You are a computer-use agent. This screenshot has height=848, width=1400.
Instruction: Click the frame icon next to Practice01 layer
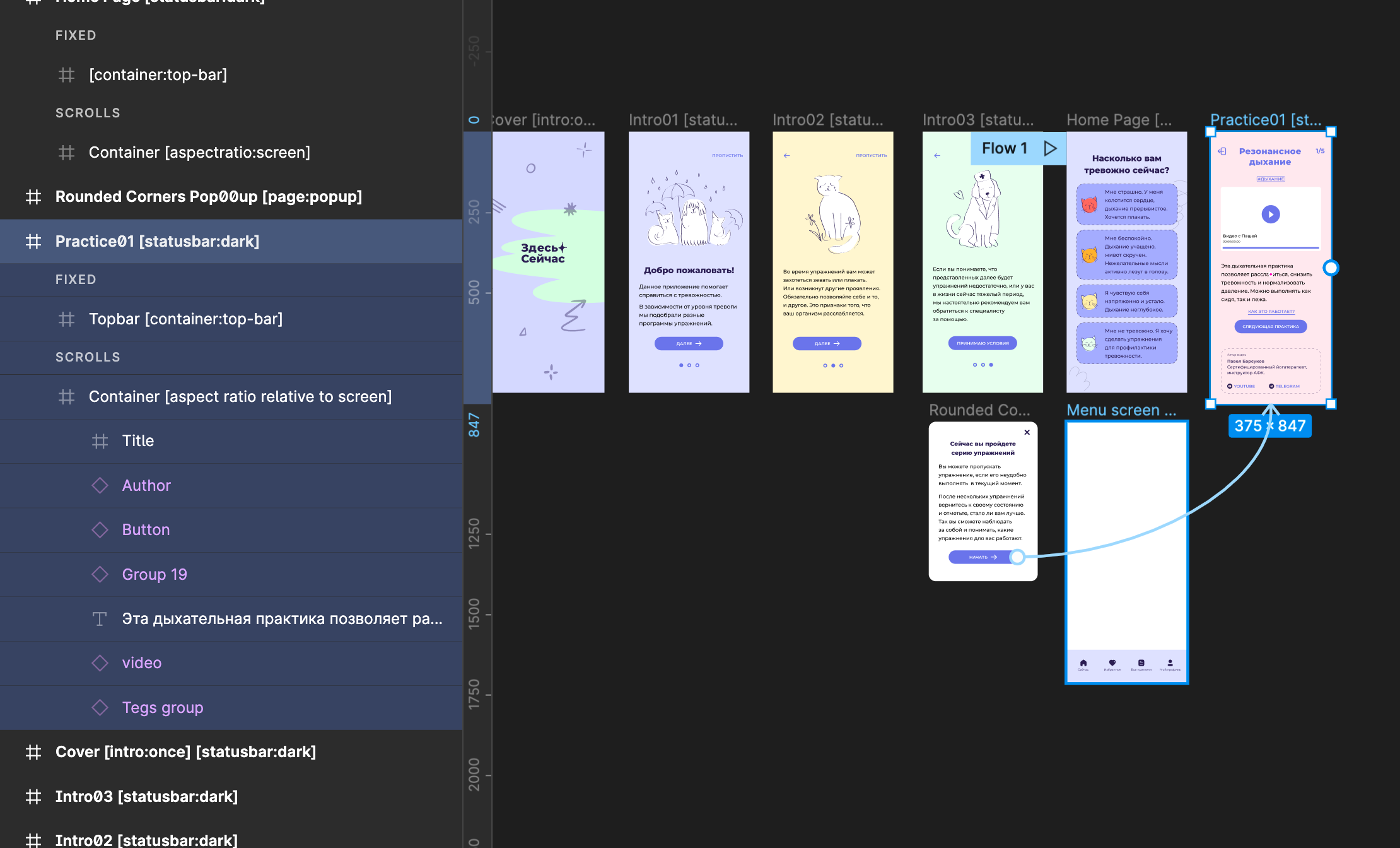click(33, 242)
